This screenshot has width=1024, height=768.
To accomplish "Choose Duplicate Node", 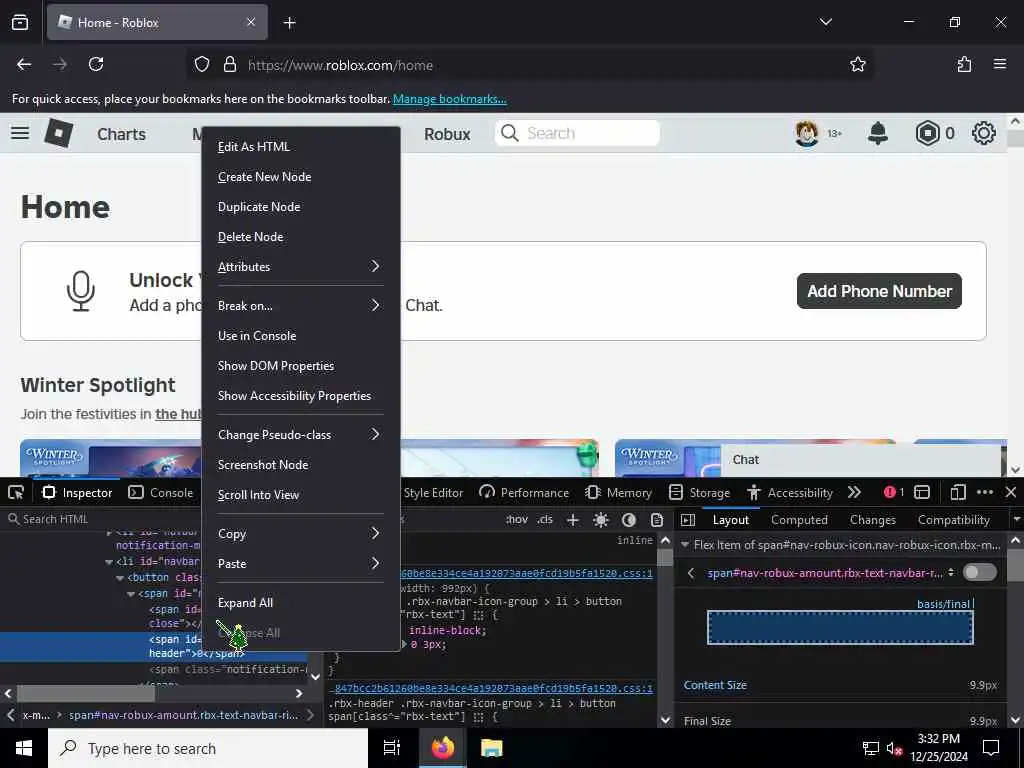I will (x=300, y=207).
